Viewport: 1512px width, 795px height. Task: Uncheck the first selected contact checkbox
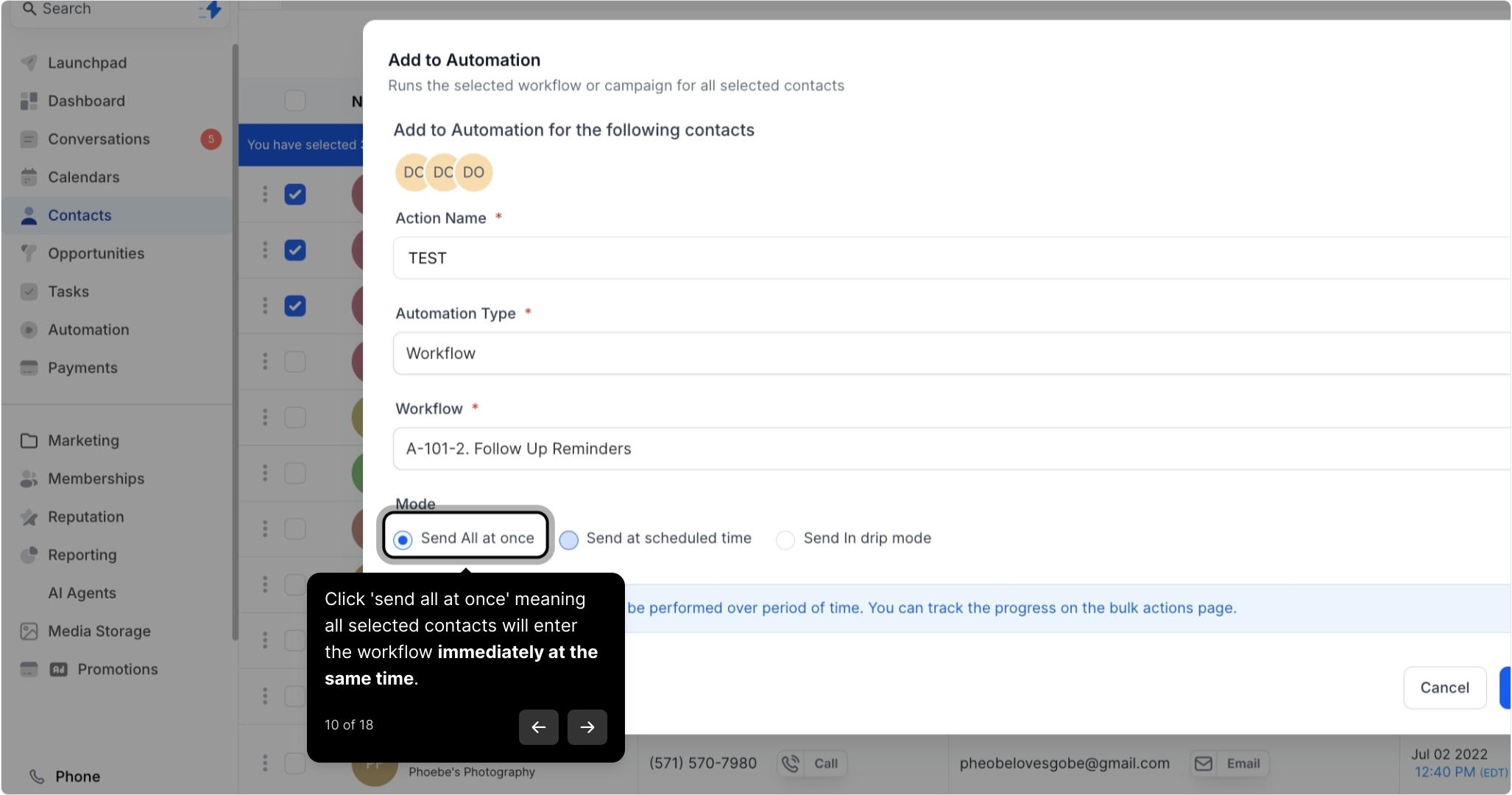295,194
